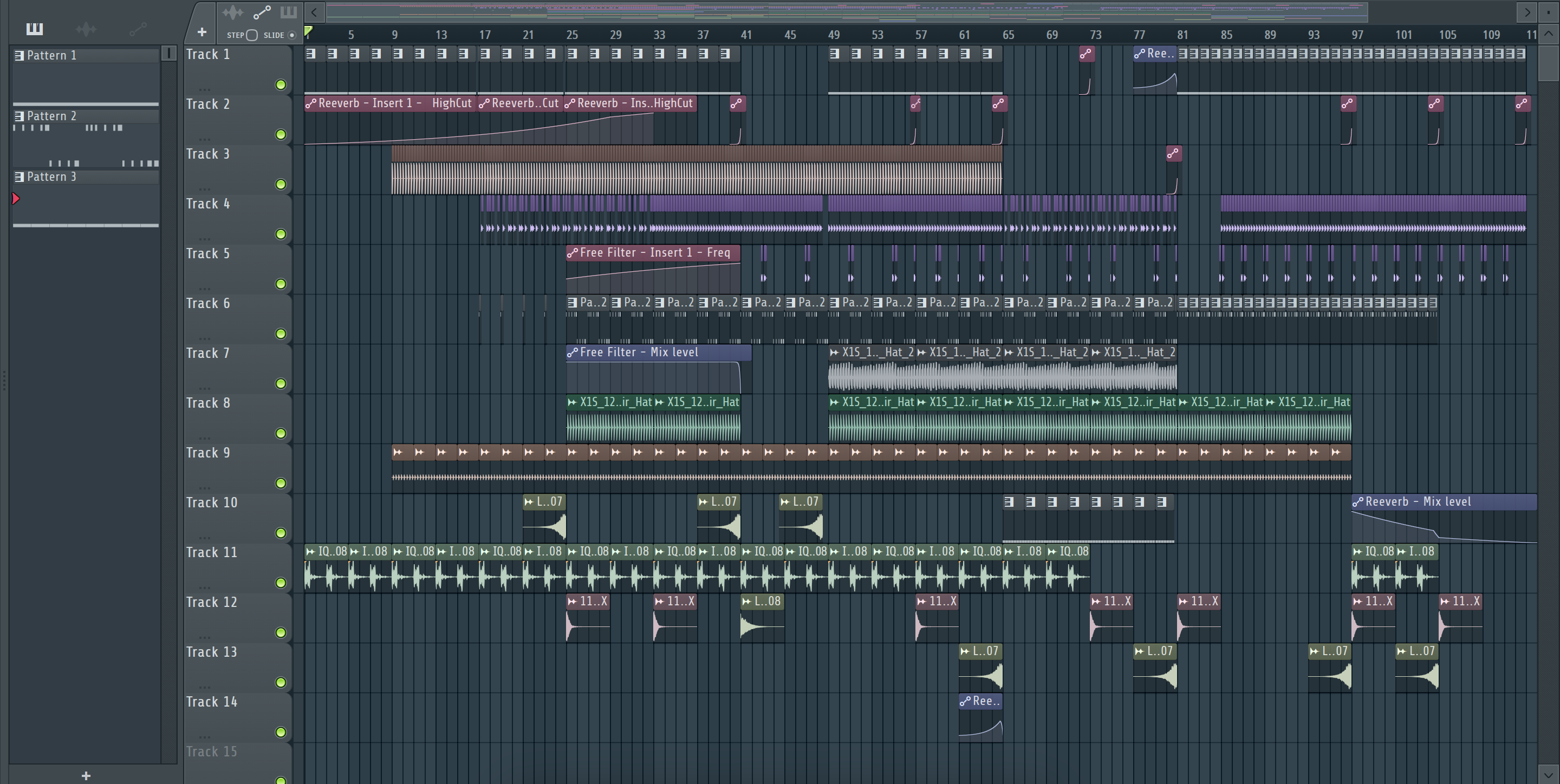Viewport: 1560px width, 784px height.
Task: Open Free Filter Mix level clip menu
Action: point(573,352)
